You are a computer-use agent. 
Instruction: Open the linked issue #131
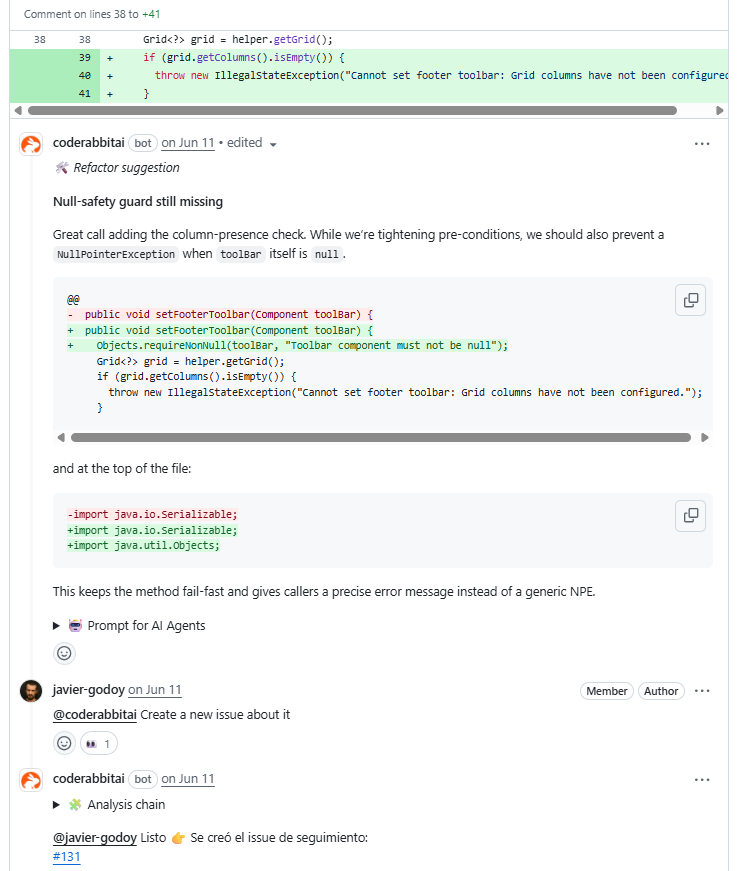tap(67, 856)
